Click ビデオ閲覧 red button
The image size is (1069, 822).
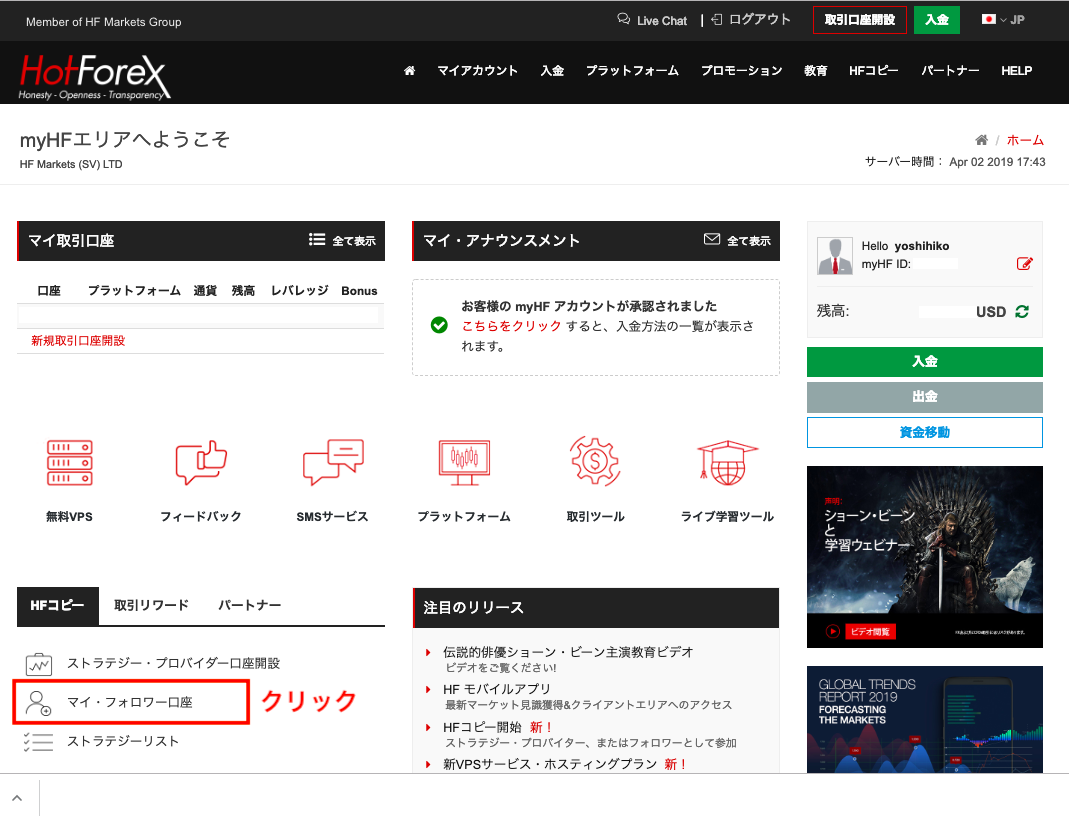click(871, 631)
